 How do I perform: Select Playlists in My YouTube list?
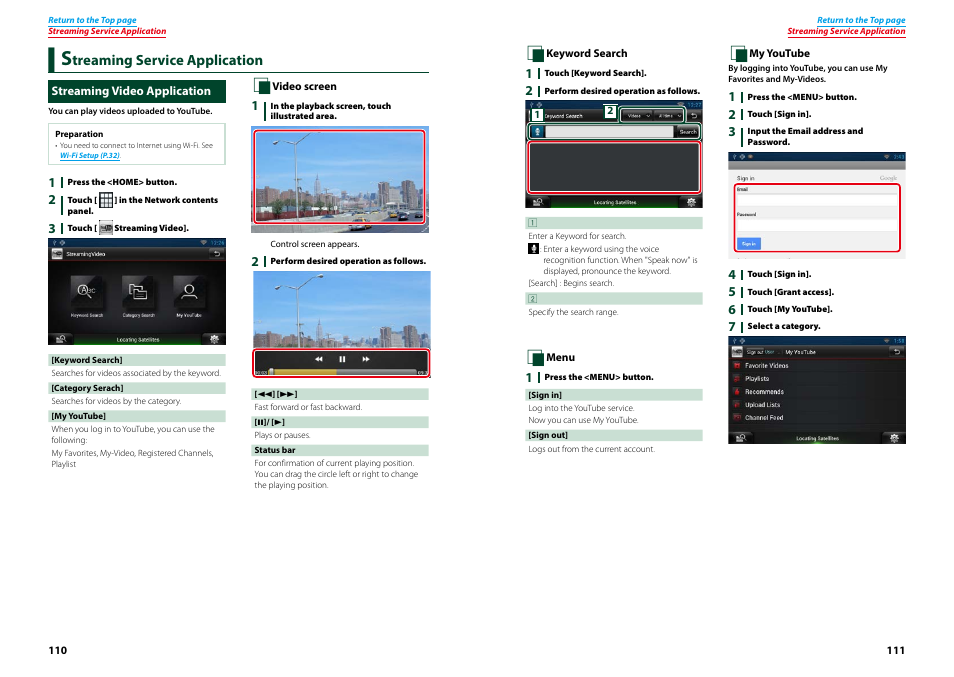(757, 379)
